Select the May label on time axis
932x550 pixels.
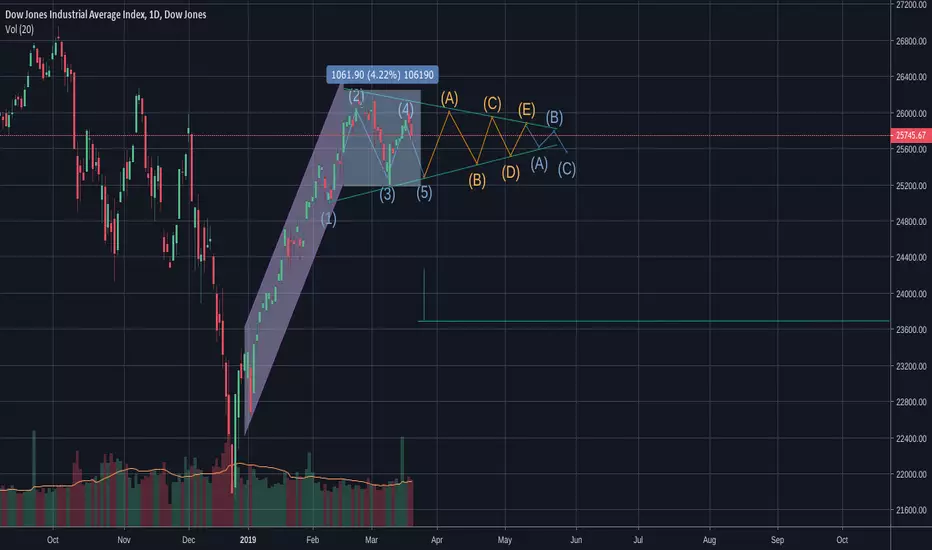pos(505,540)
